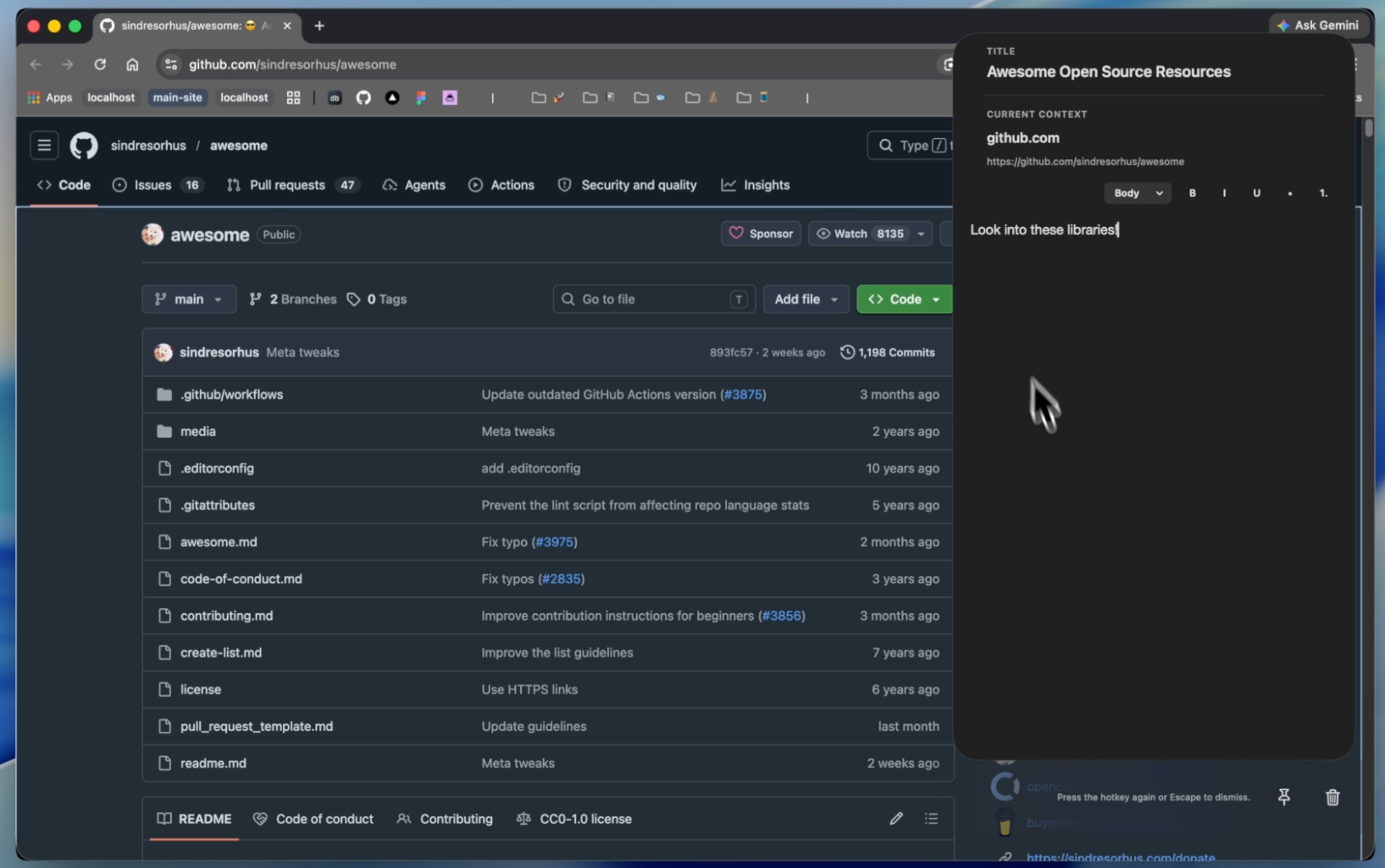Open the awesome.md file link
The image size is (1385, 868).
tap(219, 542)
